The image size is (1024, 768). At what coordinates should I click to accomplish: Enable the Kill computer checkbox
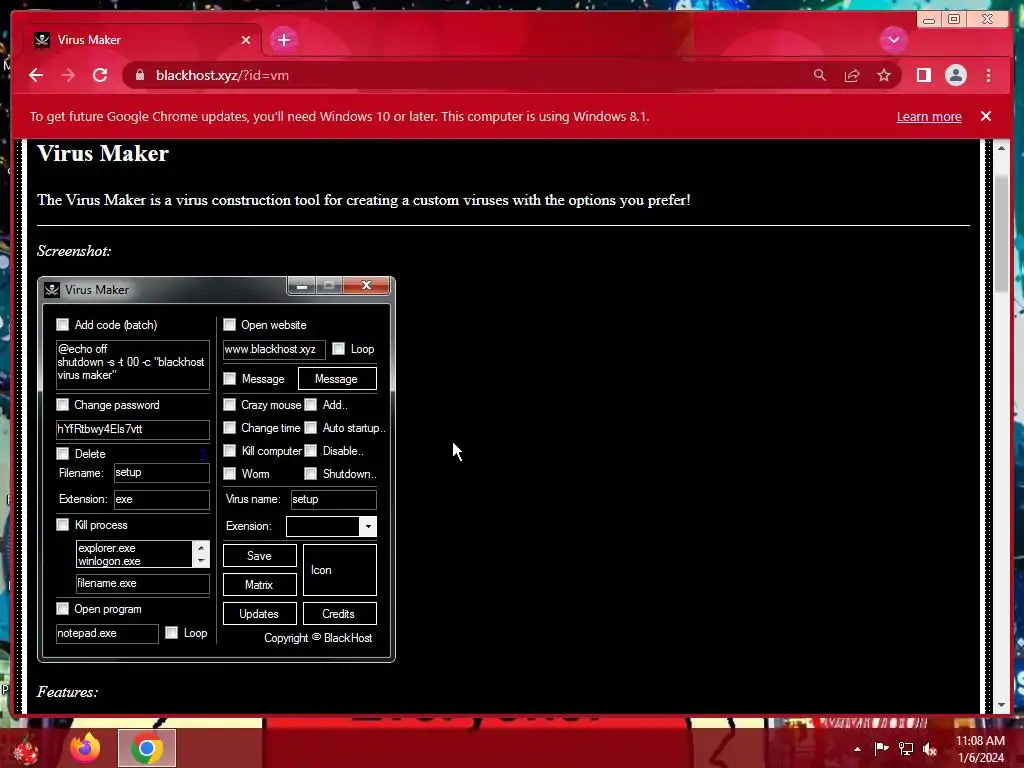[229, 451]
